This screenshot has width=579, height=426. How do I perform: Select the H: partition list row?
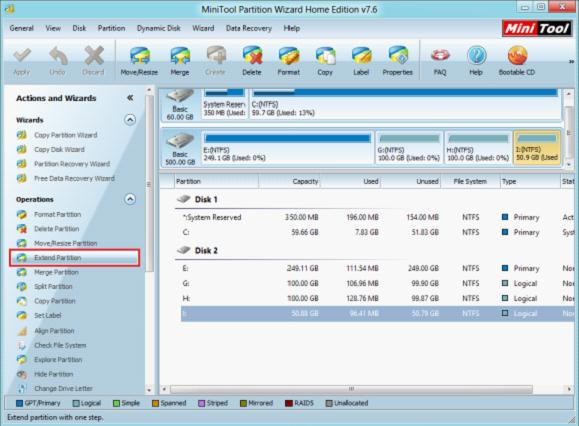tap(377, 298)
